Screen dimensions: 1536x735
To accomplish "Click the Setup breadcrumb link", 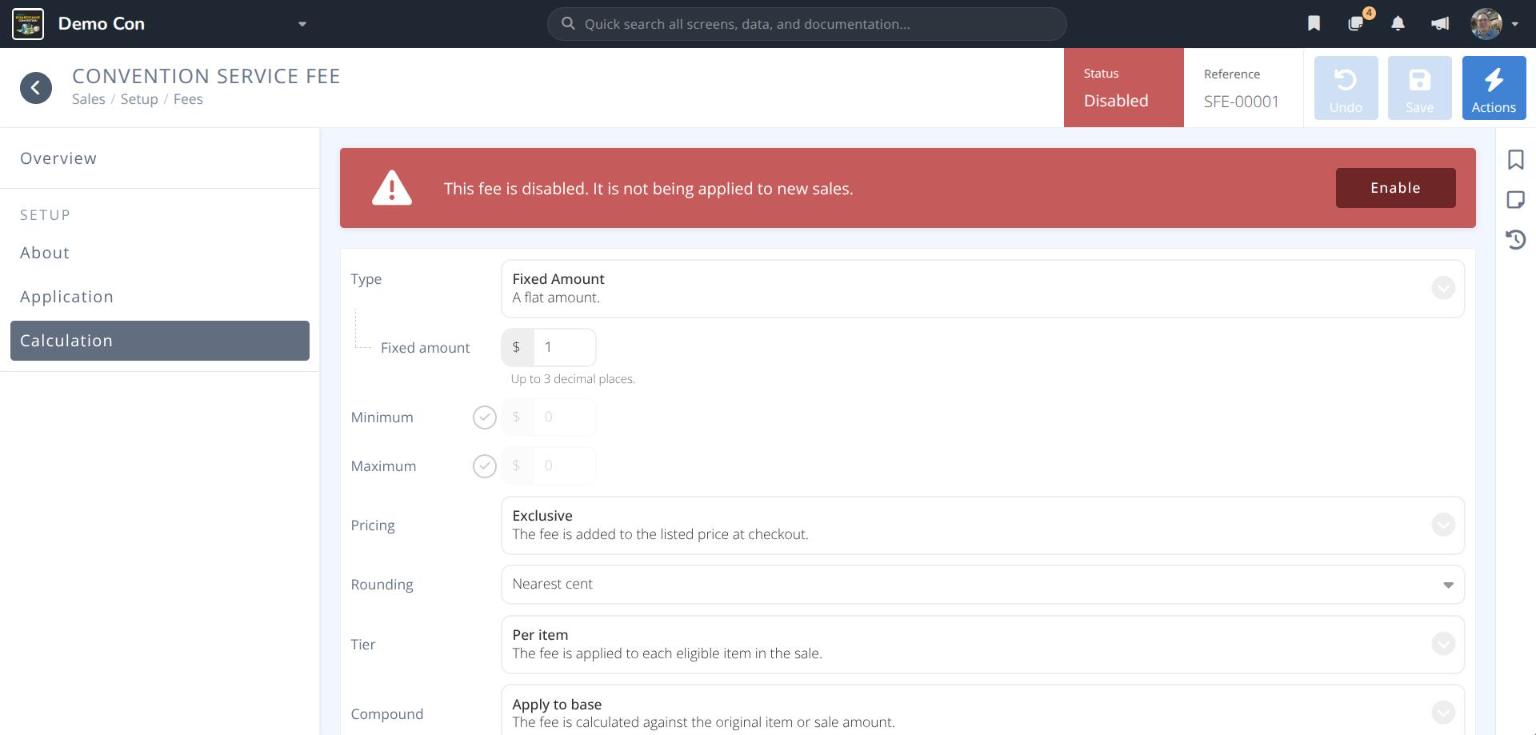I will [x=139, y=99].
